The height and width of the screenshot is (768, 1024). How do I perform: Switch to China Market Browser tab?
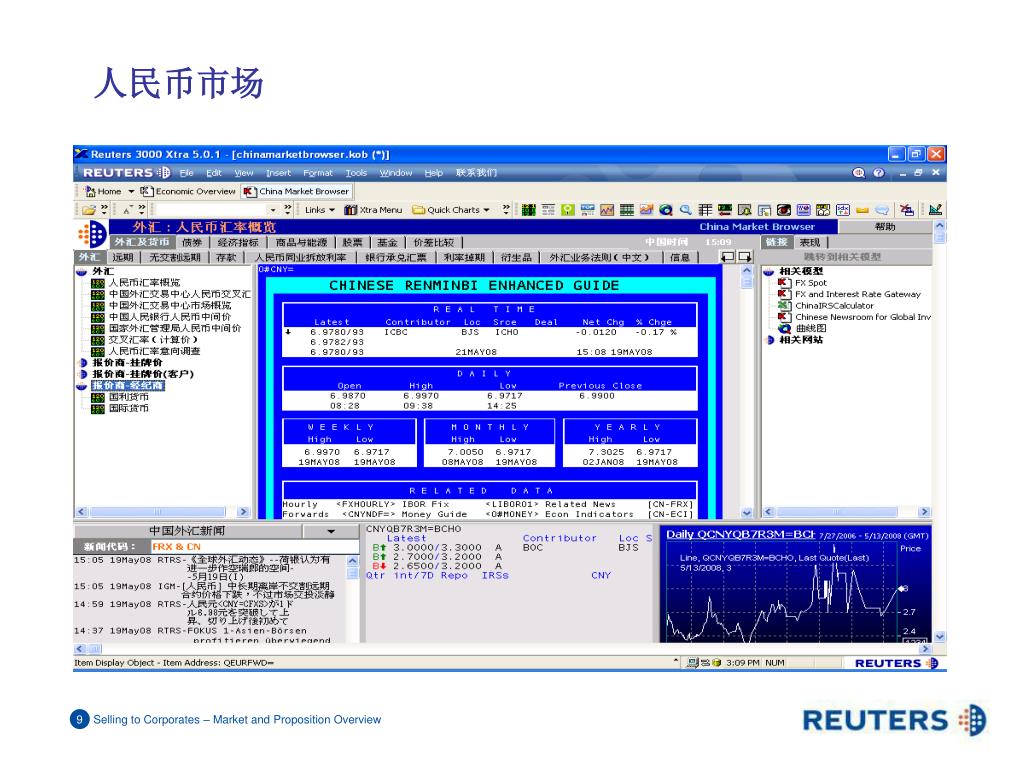point(297,191)
